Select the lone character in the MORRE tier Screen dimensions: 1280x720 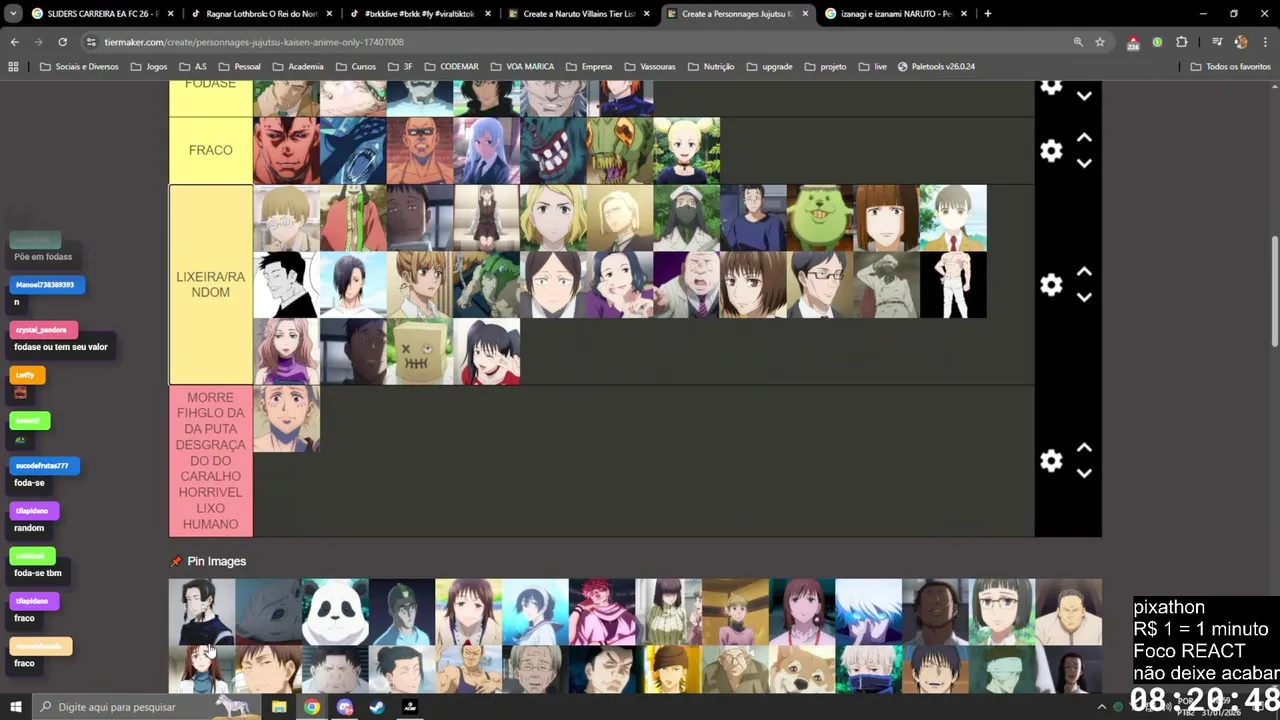coord(287,419)
